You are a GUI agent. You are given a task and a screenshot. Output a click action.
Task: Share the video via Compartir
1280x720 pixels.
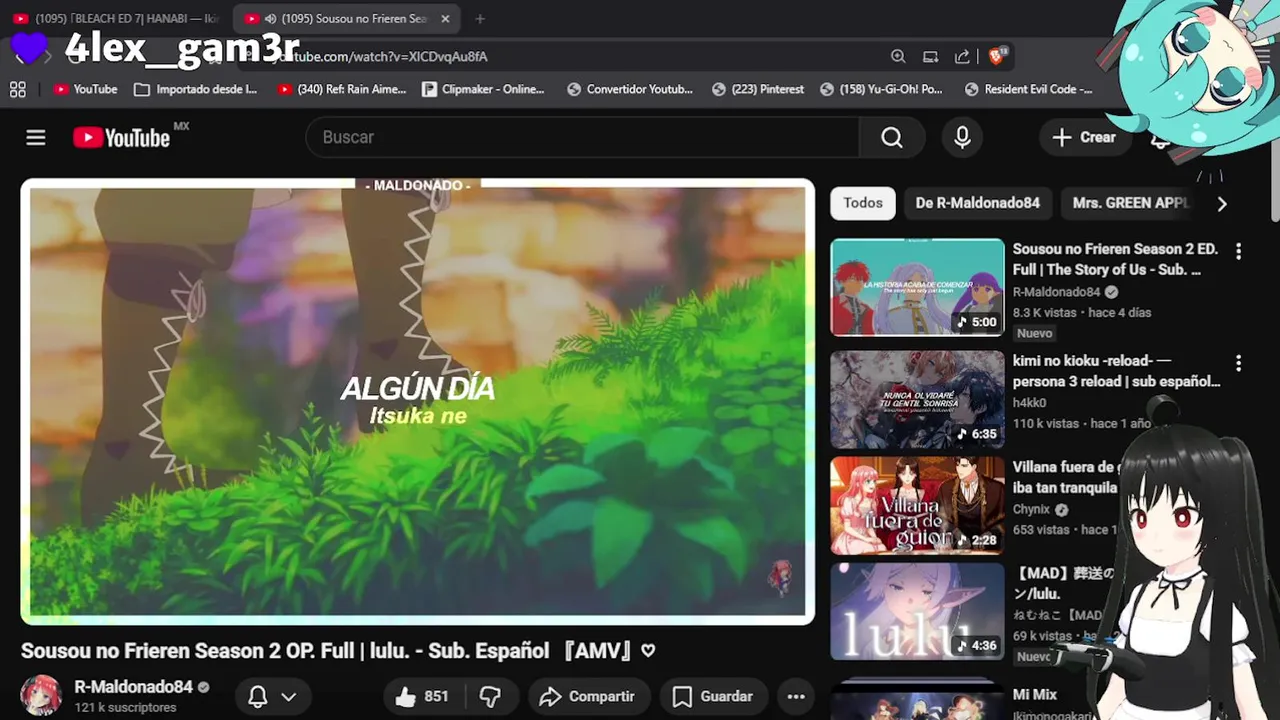587,697
